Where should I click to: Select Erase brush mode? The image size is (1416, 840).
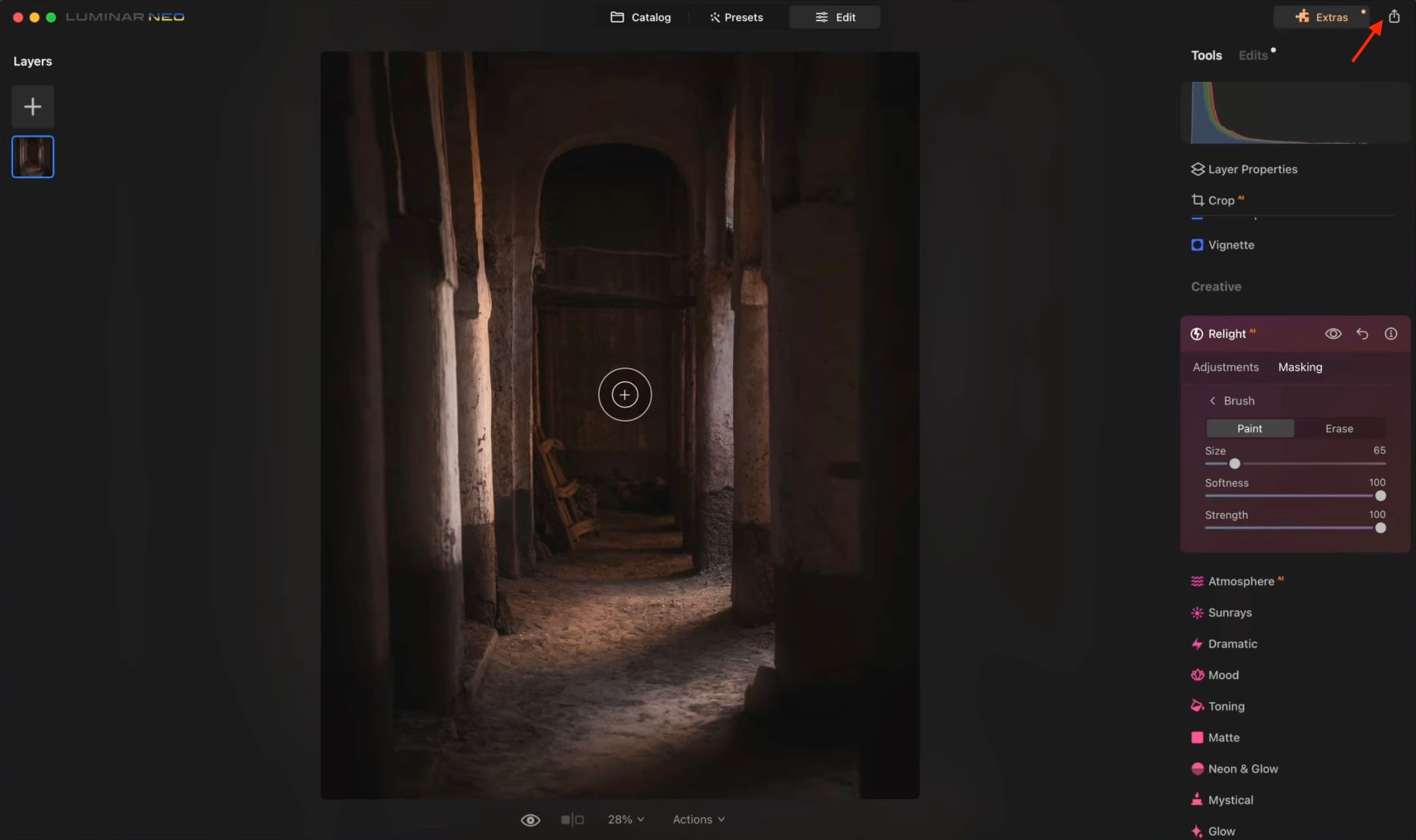point(1339,428)
